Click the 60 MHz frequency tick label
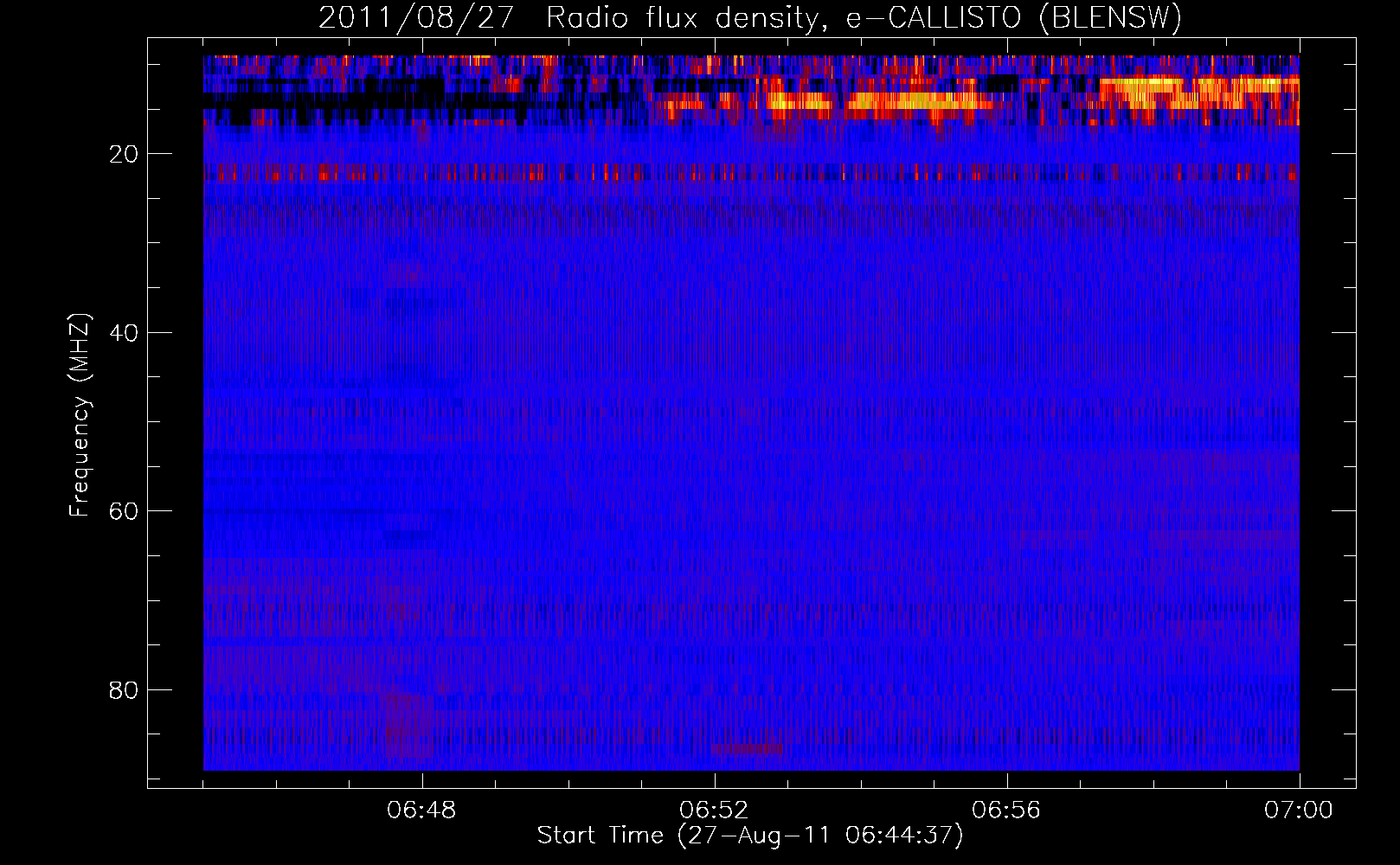 124,511
